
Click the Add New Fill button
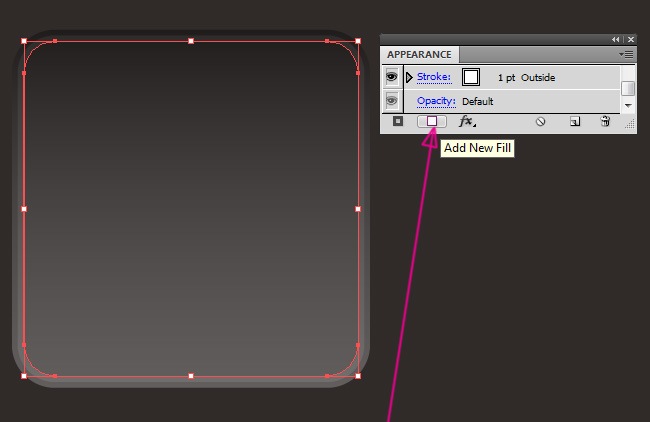point(432,121)
